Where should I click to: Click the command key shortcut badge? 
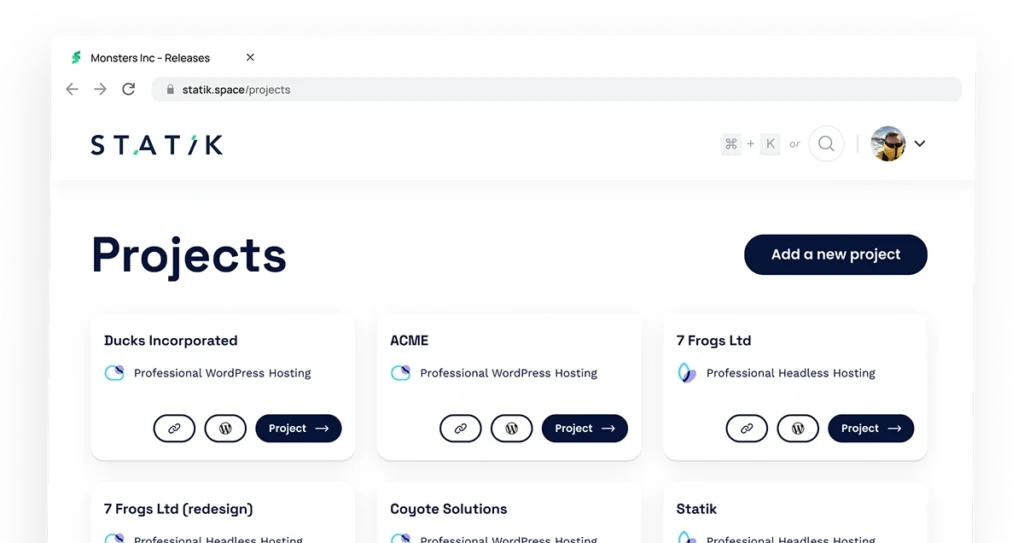(731, 144)
